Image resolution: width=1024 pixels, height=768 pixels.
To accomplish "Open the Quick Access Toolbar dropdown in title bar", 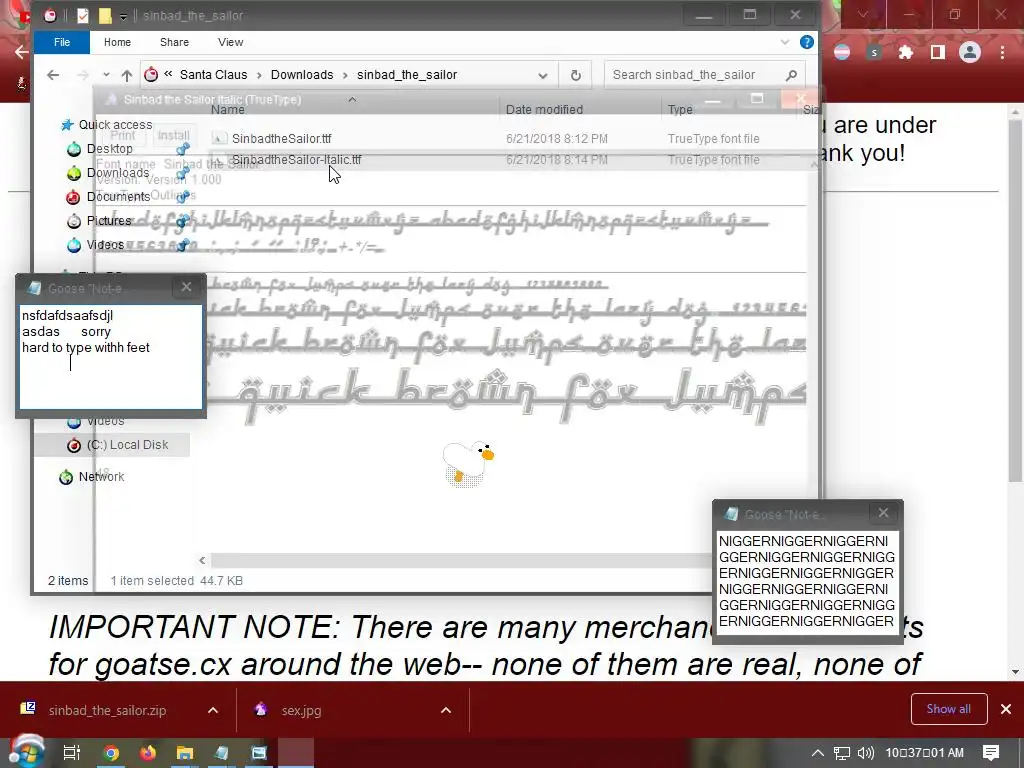I will (x=123, y=16).
